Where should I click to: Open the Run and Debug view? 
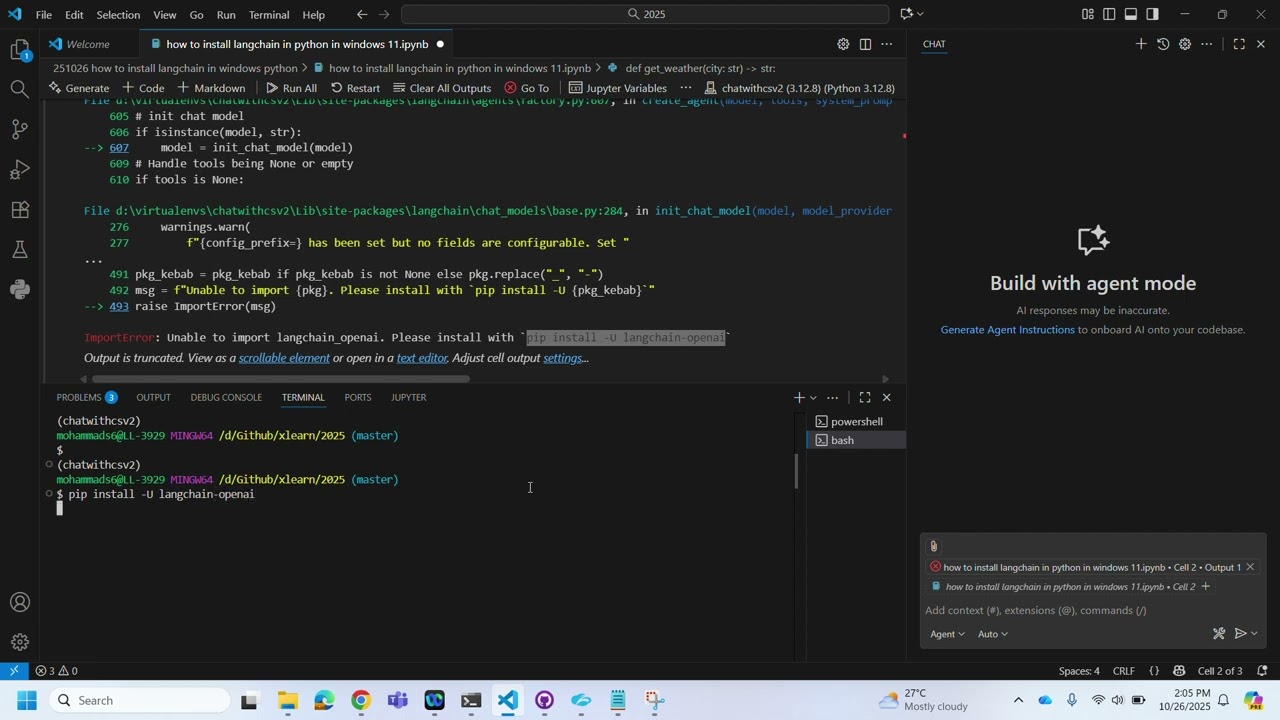pos(20,169)
